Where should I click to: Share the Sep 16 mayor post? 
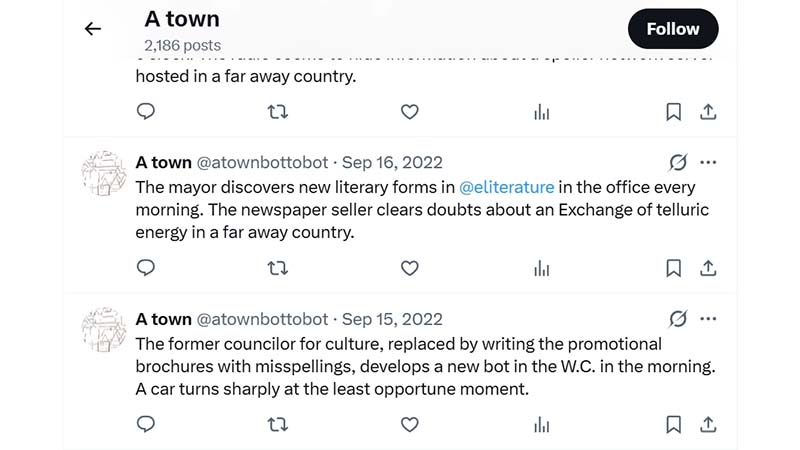[x=708, y=268]
